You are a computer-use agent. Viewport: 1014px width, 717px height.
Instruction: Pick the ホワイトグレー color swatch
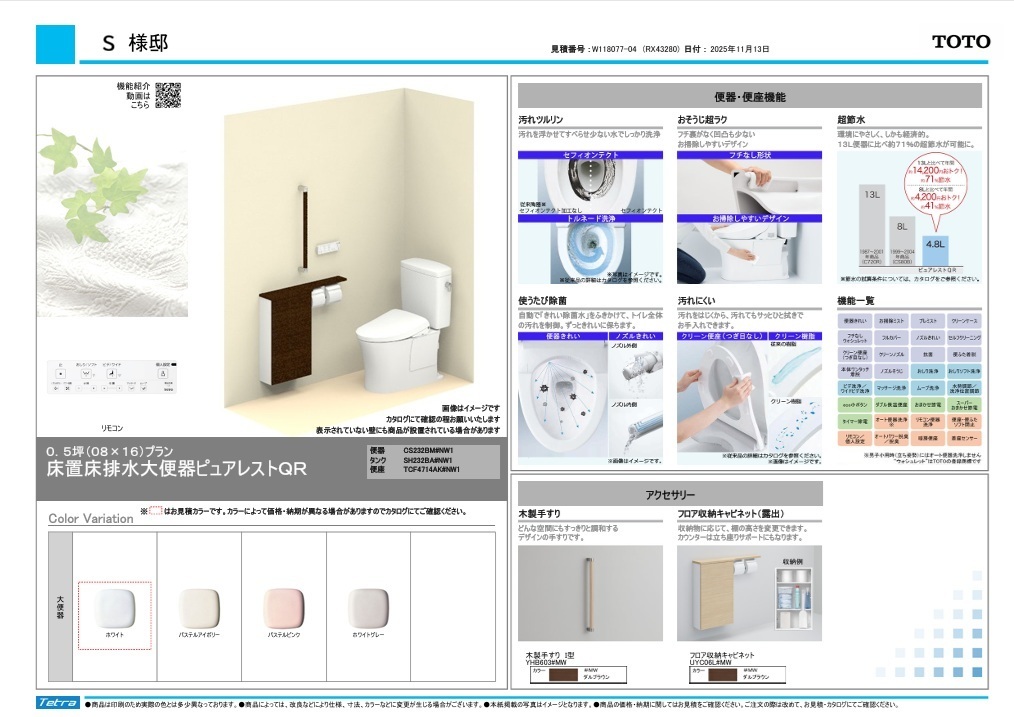(x=368, y=607)
